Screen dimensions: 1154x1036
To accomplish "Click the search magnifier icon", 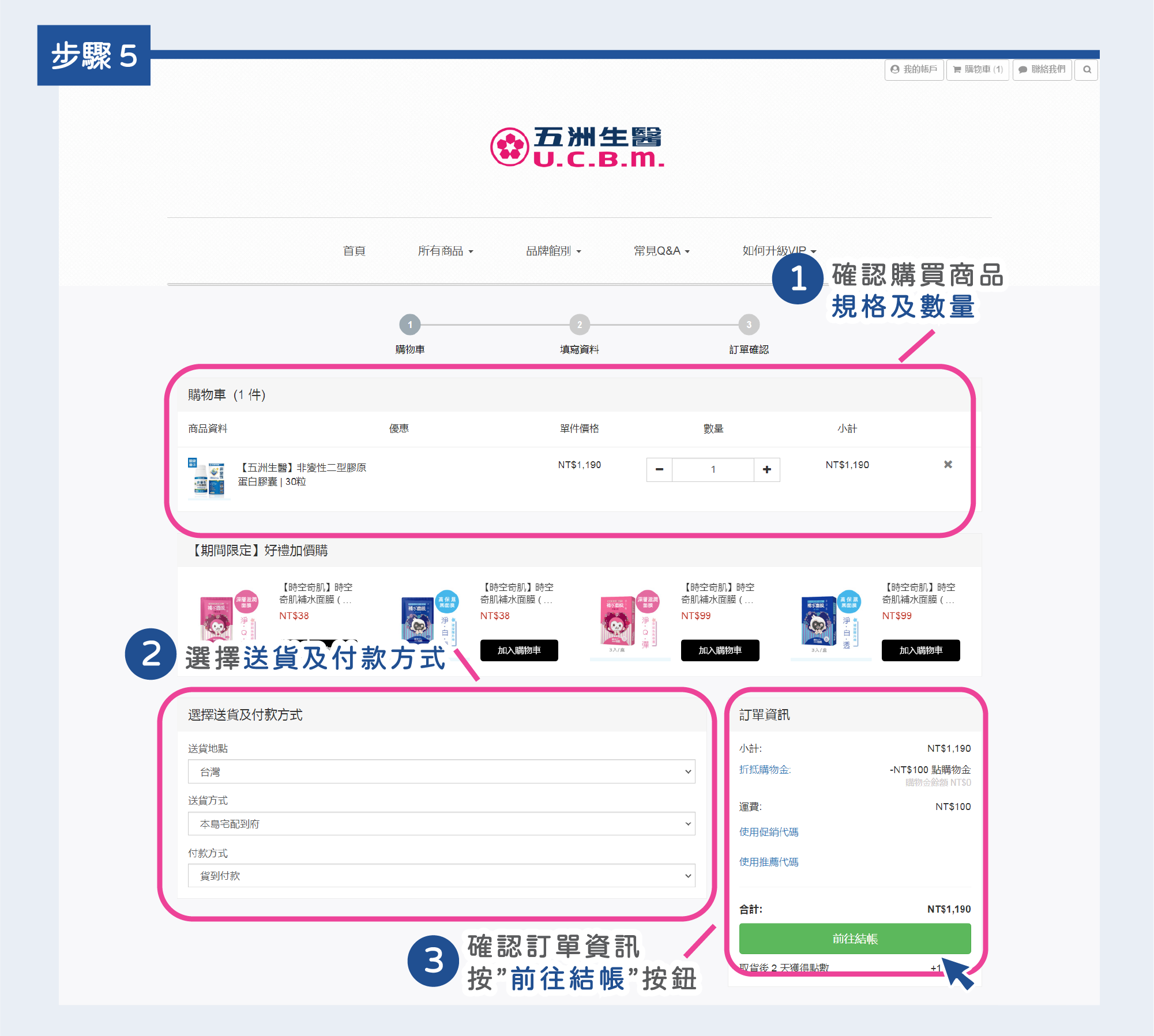I will (1087, 70).
